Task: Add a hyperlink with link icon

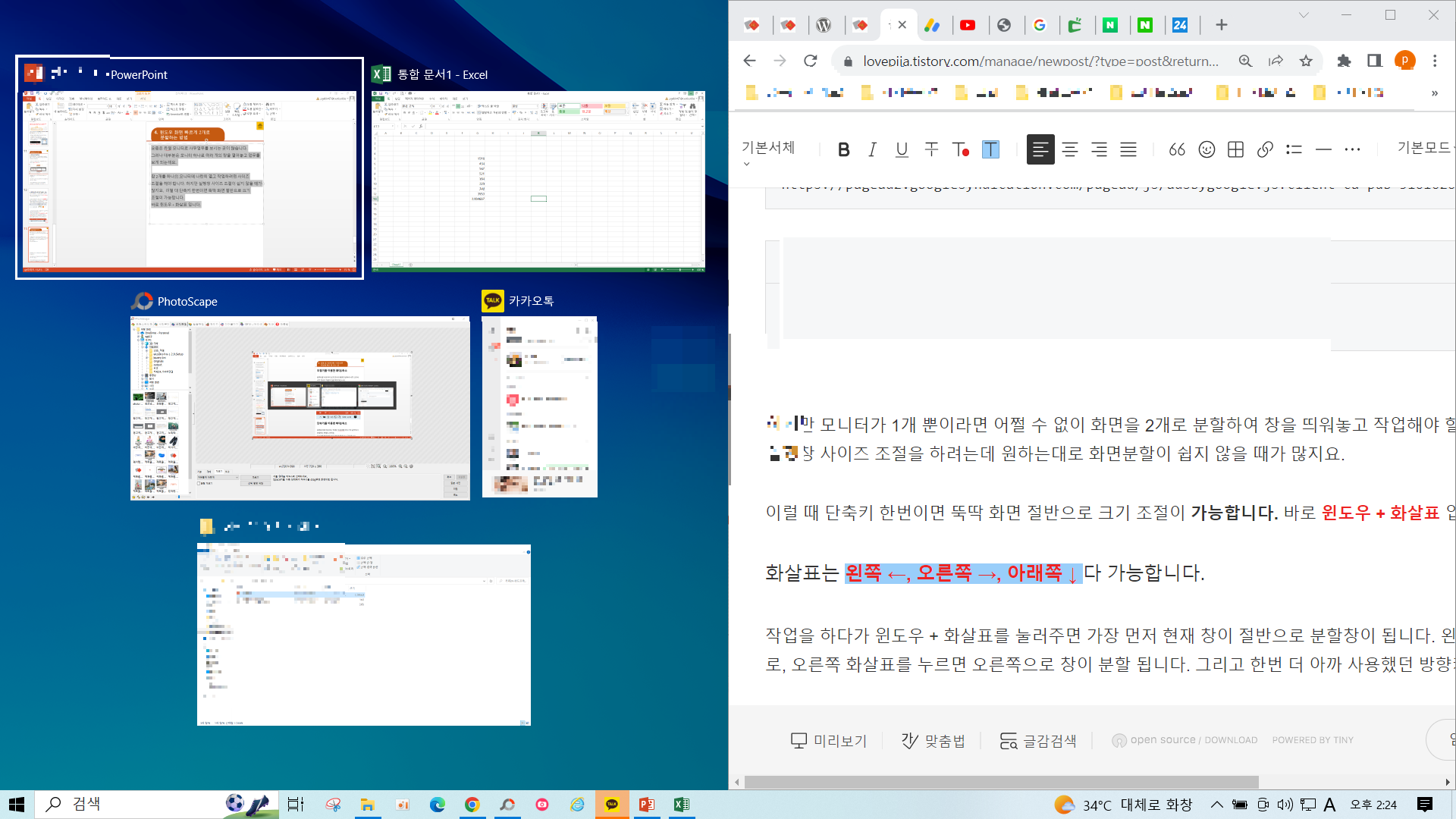Action: click(1264, 149)
